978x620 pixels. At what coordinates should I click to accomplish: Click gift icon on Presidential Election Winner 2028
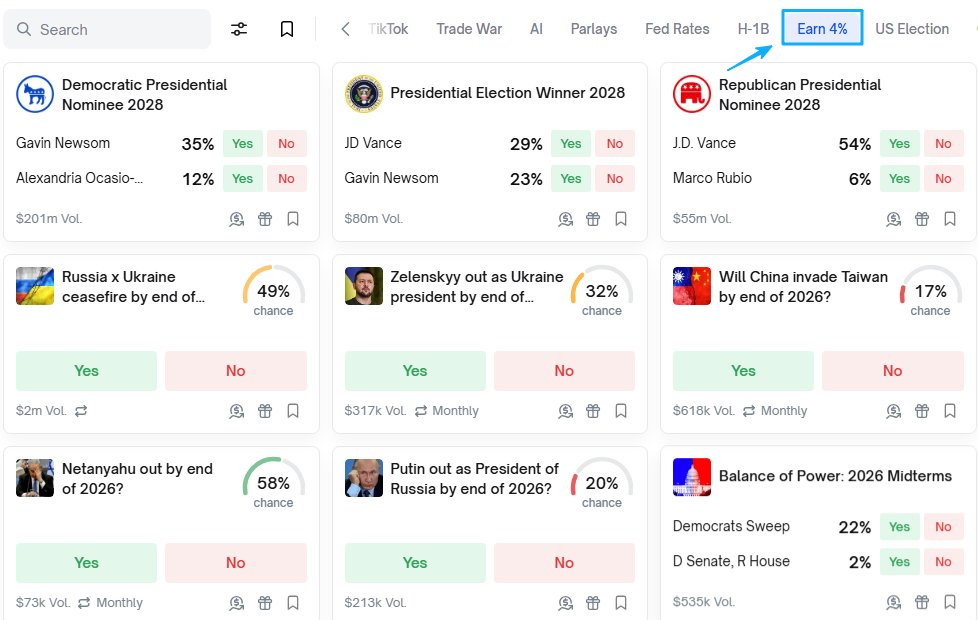(x=593, y=219)
